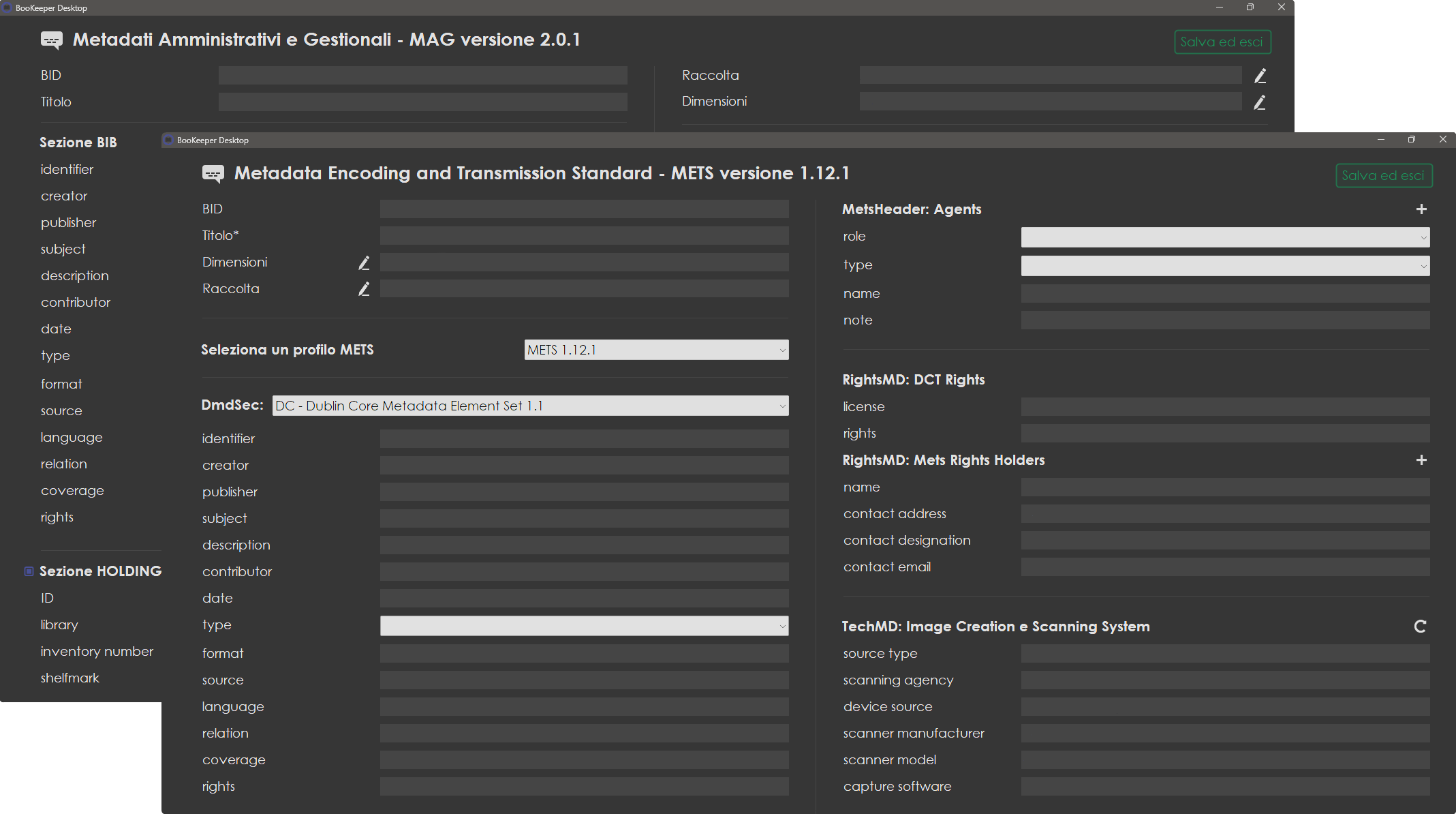Click the license field under DCT Rights
This screenshot has width=1456, height=814.
tap(1225, 407)
